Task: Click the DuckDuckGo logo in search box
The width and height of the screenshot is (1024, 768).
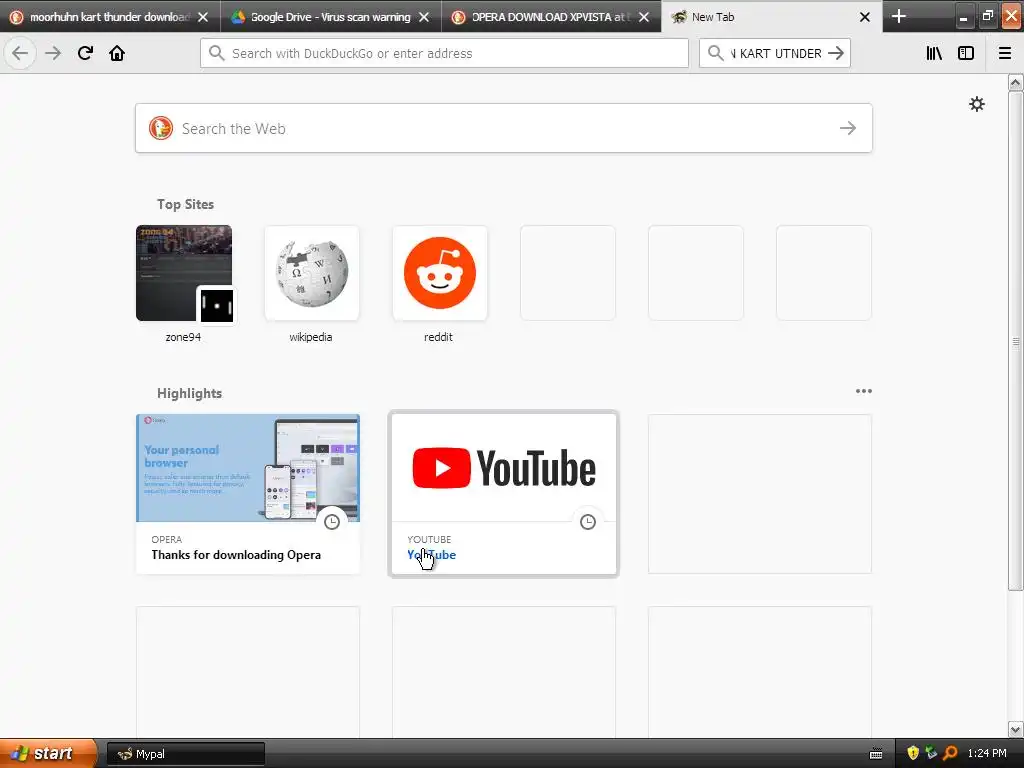Action: 161,128
